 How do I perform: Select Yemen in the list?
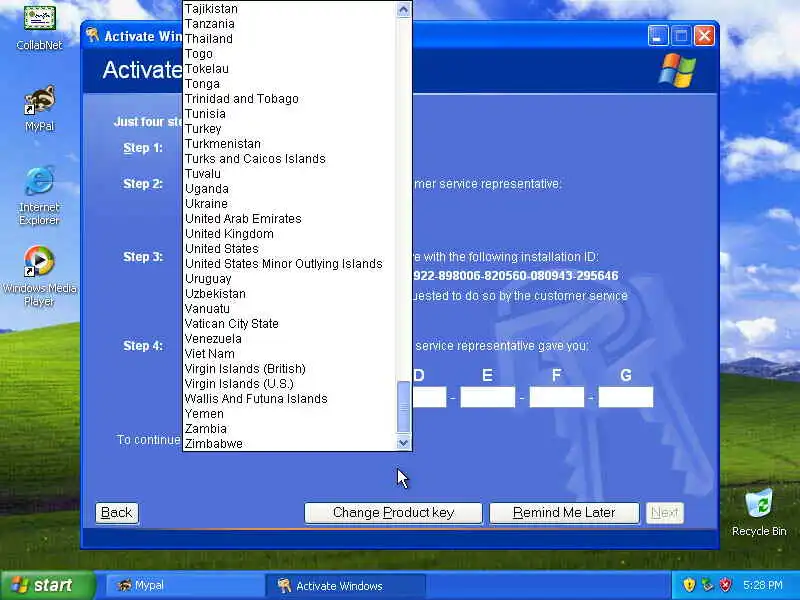point(289,414)
